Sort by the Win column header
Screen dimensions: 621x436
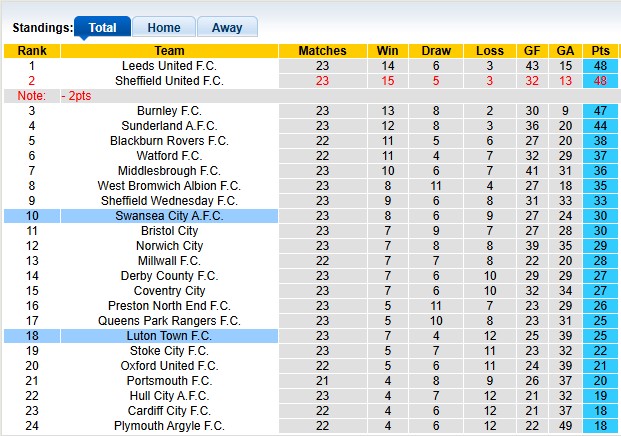[386, 51]
